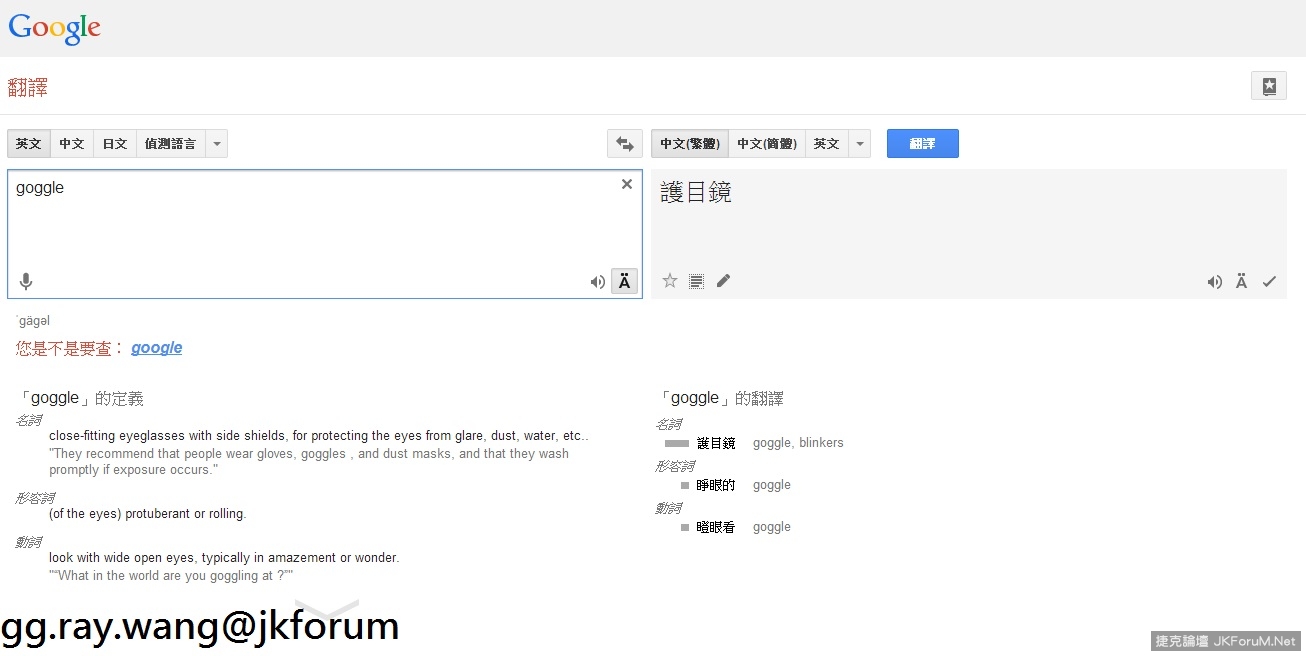Select all translated text icon
Viewport: 1306px width, 656px height.
tap(696, 281)
